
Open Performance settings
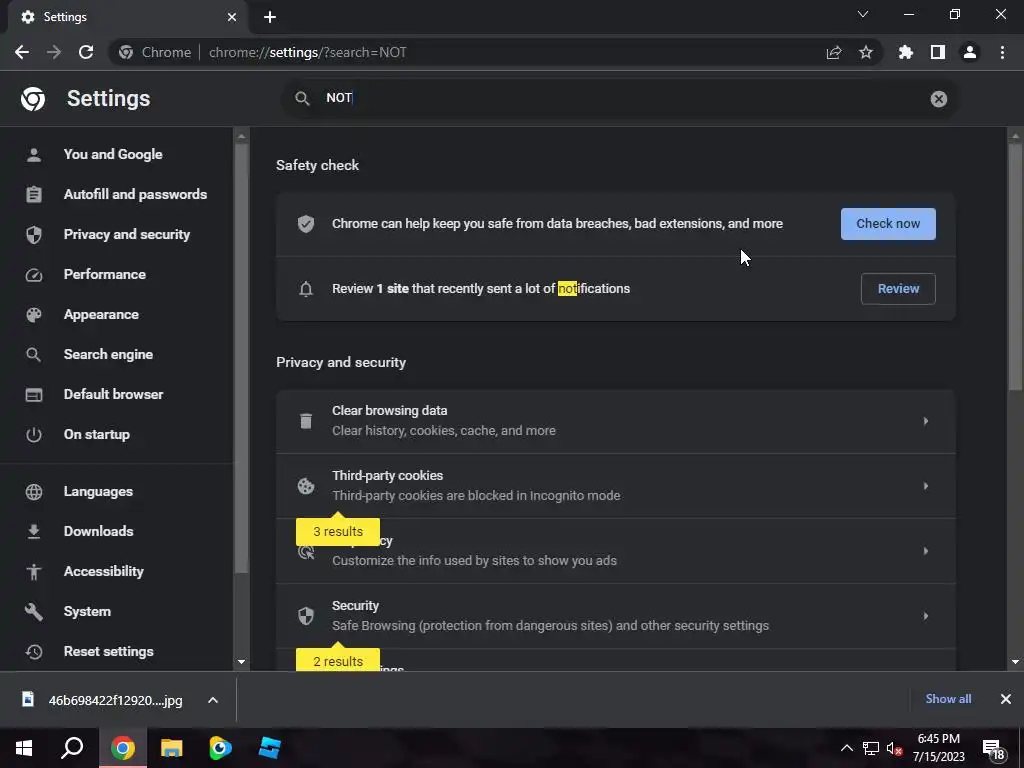[104, 274]
